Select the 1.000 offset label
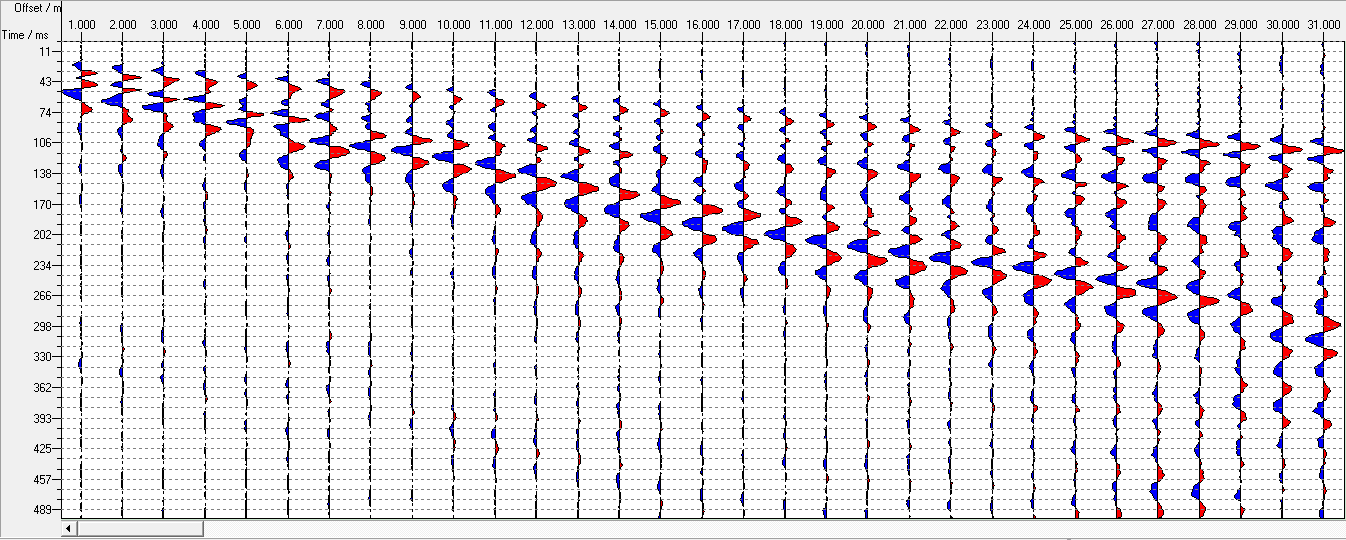 click(x=81, y=23)
